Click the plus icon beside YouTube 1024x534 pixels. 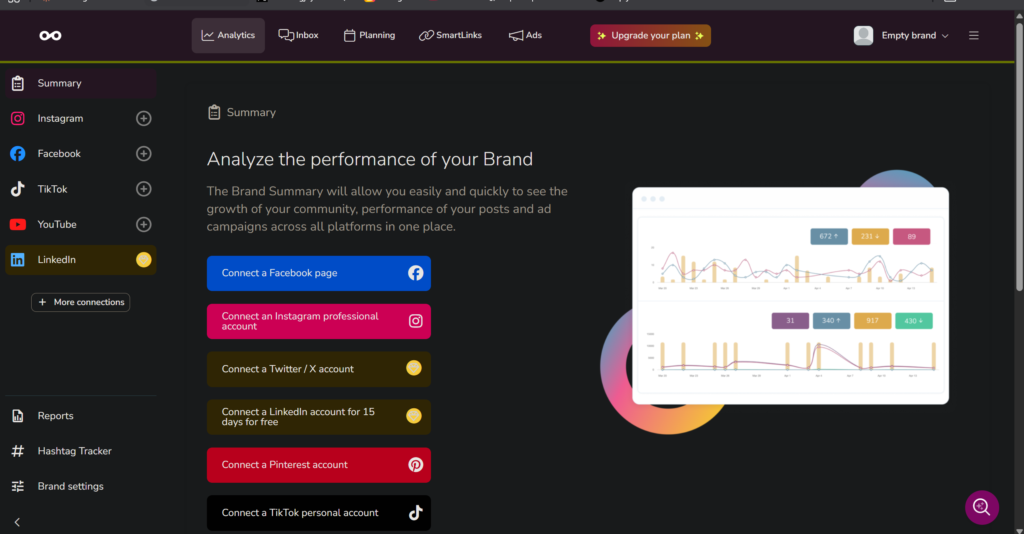coord(143,225)
